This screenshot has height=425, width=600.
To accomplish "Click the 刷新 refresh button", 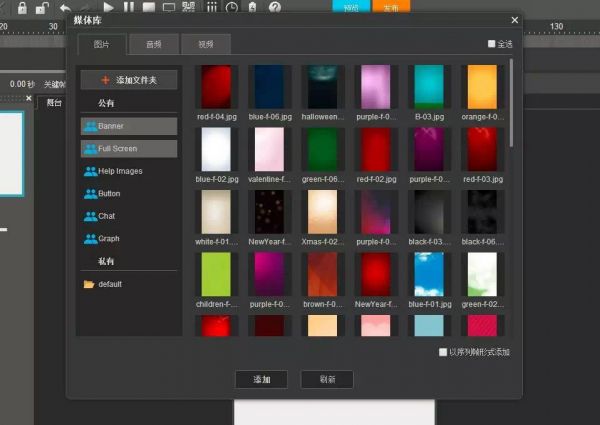I will click(326, 379).
